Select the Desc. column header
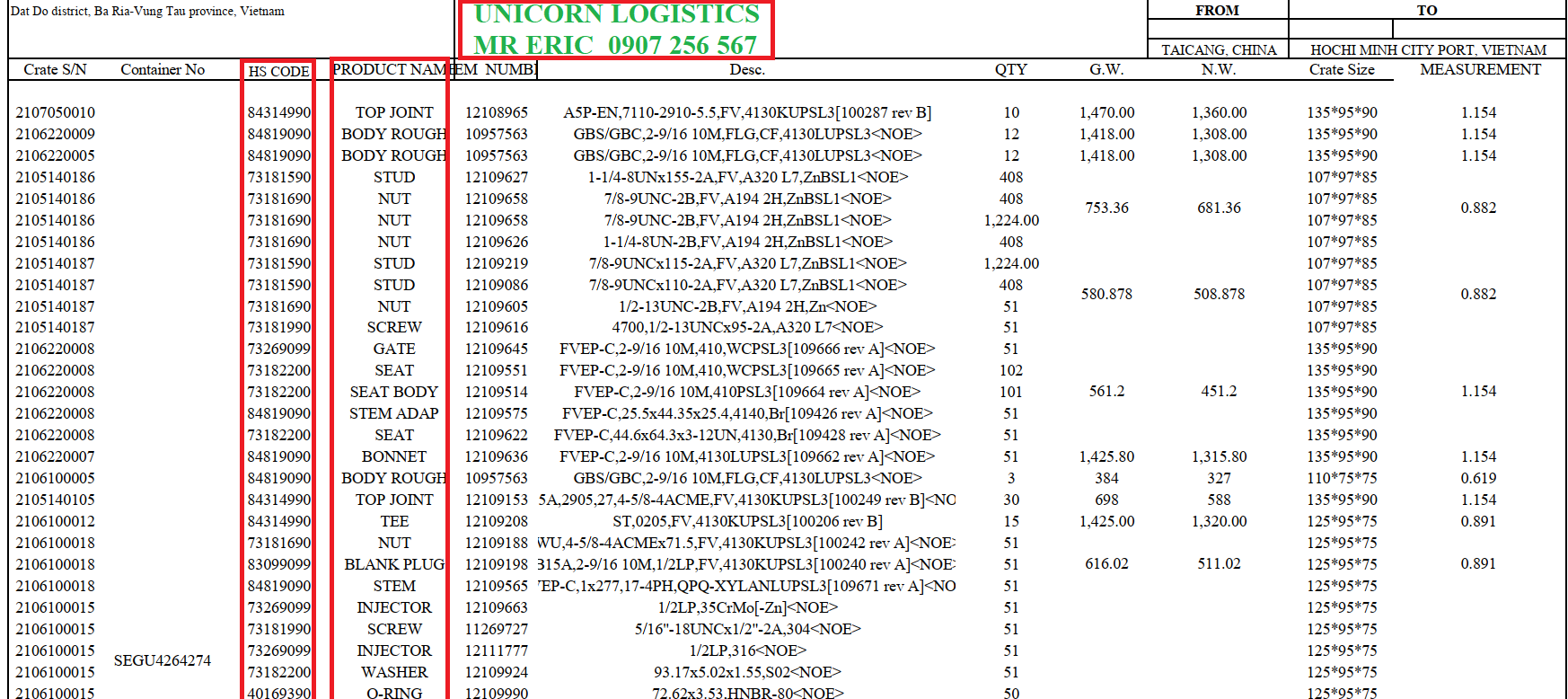Screen dimensions: 1568x699 747,70
